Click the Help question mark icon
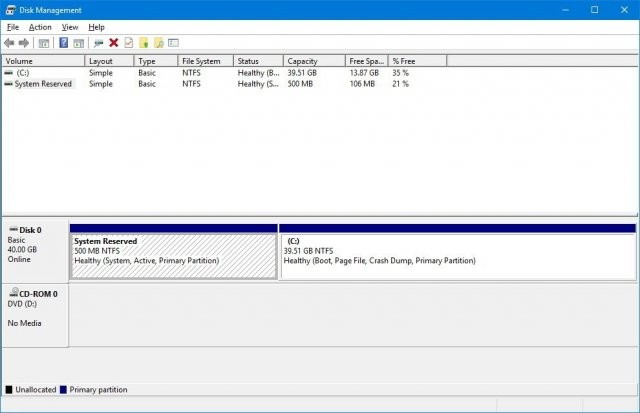640x413 pixels. (x=63, y=42)
